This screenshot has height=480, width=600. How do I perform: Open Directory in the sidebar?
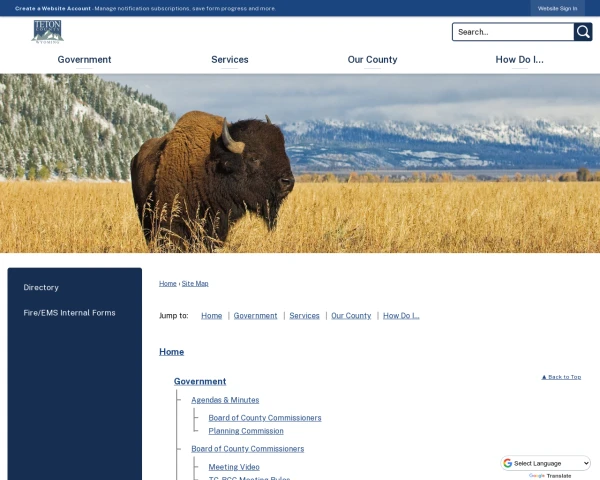click(x=41, y=287)
